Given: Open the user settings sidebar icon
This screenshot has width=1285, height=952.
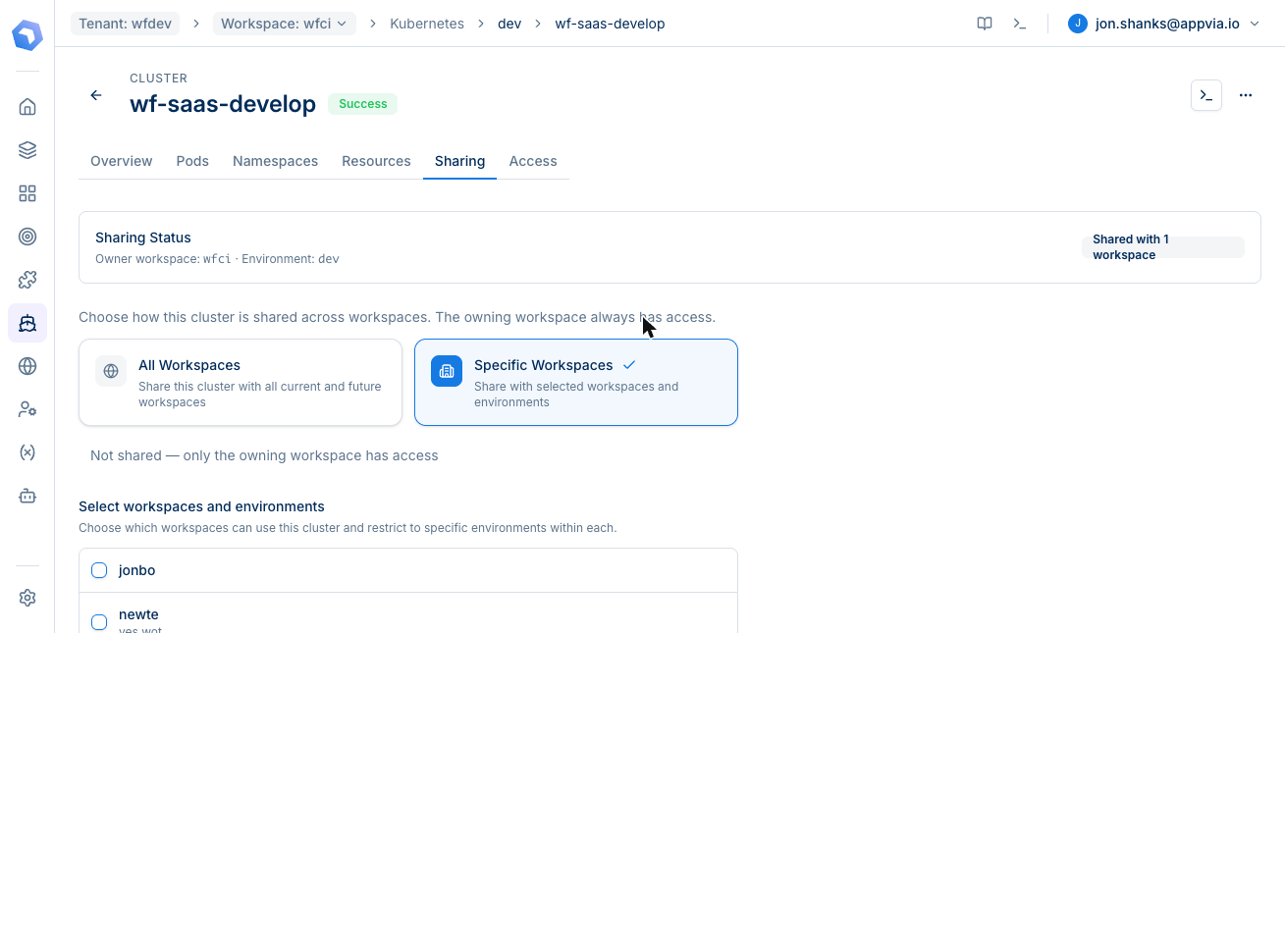Looking at the screenshot, I should (x=27, y=409).
